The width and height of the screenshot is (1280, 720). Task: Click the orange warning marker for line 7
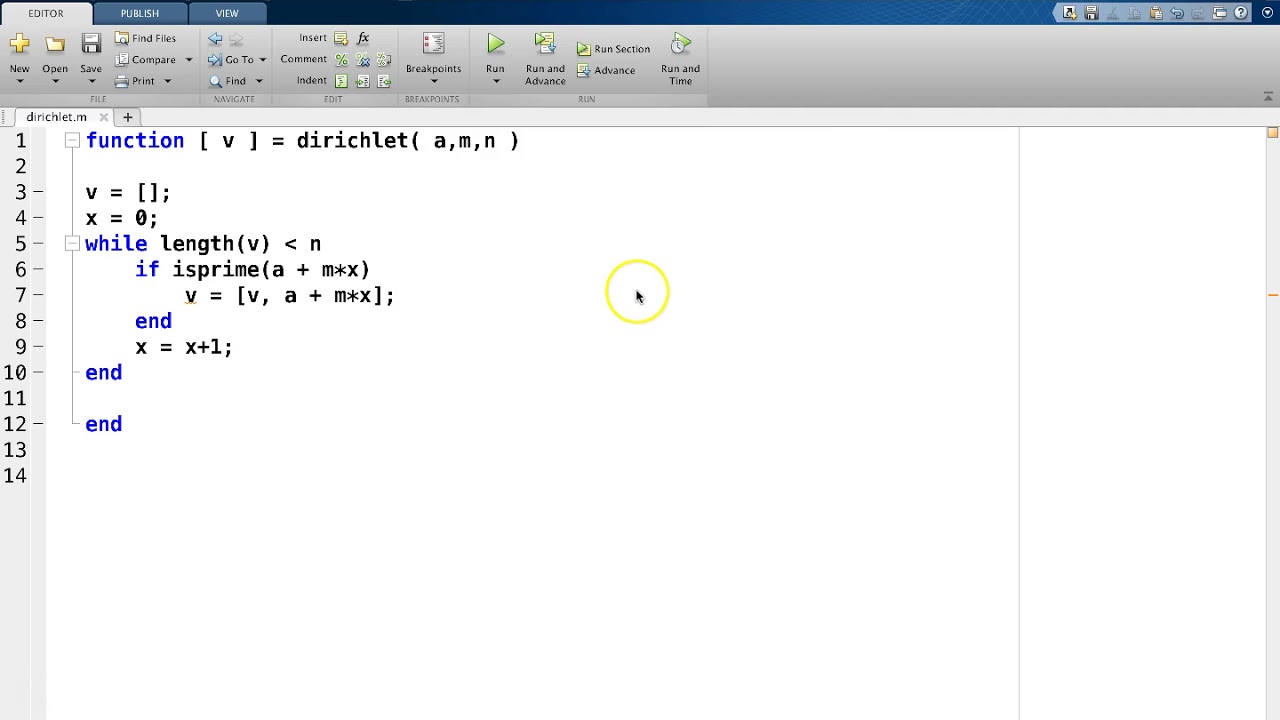click(x=1273, y=295)
